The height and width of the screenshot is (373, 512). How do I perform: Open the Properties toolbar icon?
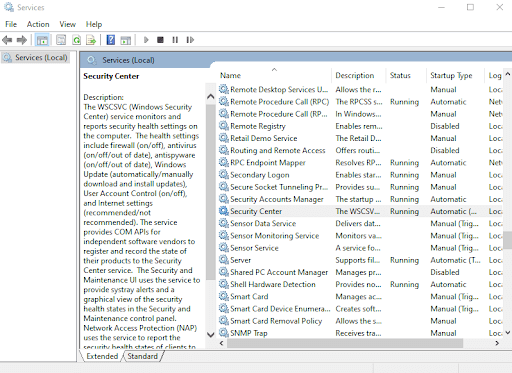click(61, 40)
